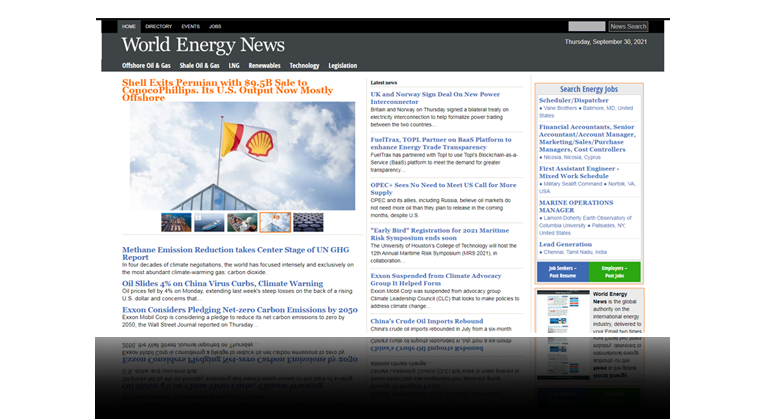Click Vane Brothers Baltimore location text
The image size is (766, 419).
click(x=586, y=112)
